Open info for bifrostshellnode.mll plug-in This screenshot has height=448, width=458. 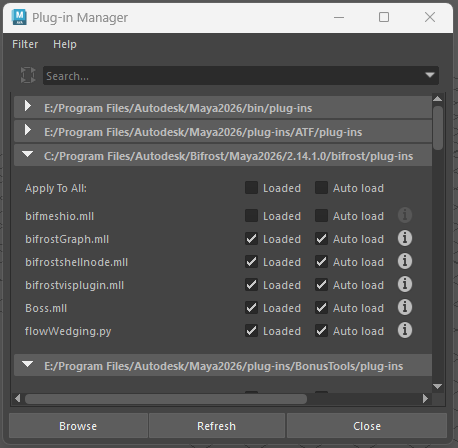click(405, 261)
